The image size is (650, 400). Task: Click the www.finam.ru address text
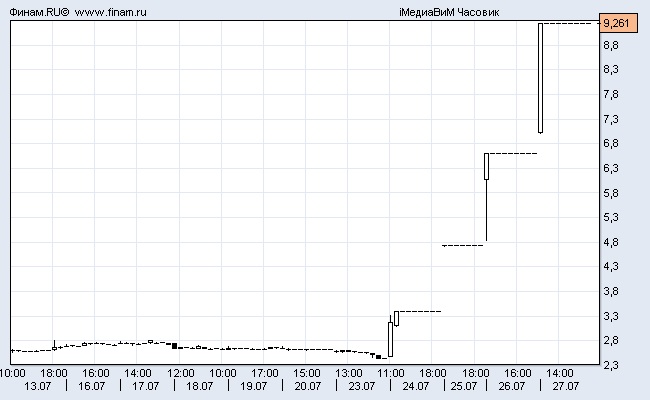point(111,12)
